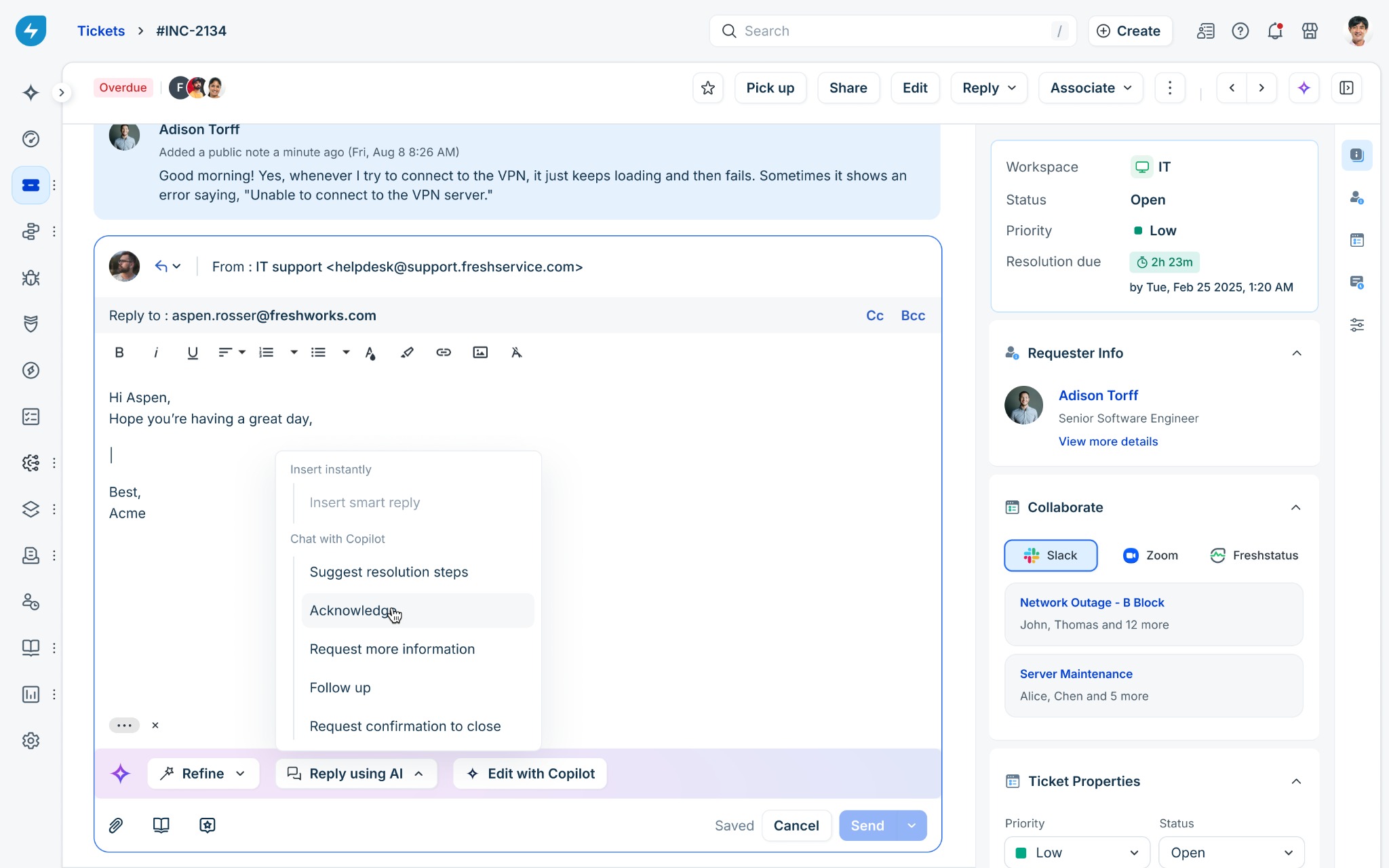Attach a file to the reply
Image resolution: width=1389 pixels, height=868 pixels.
(116, 825)
